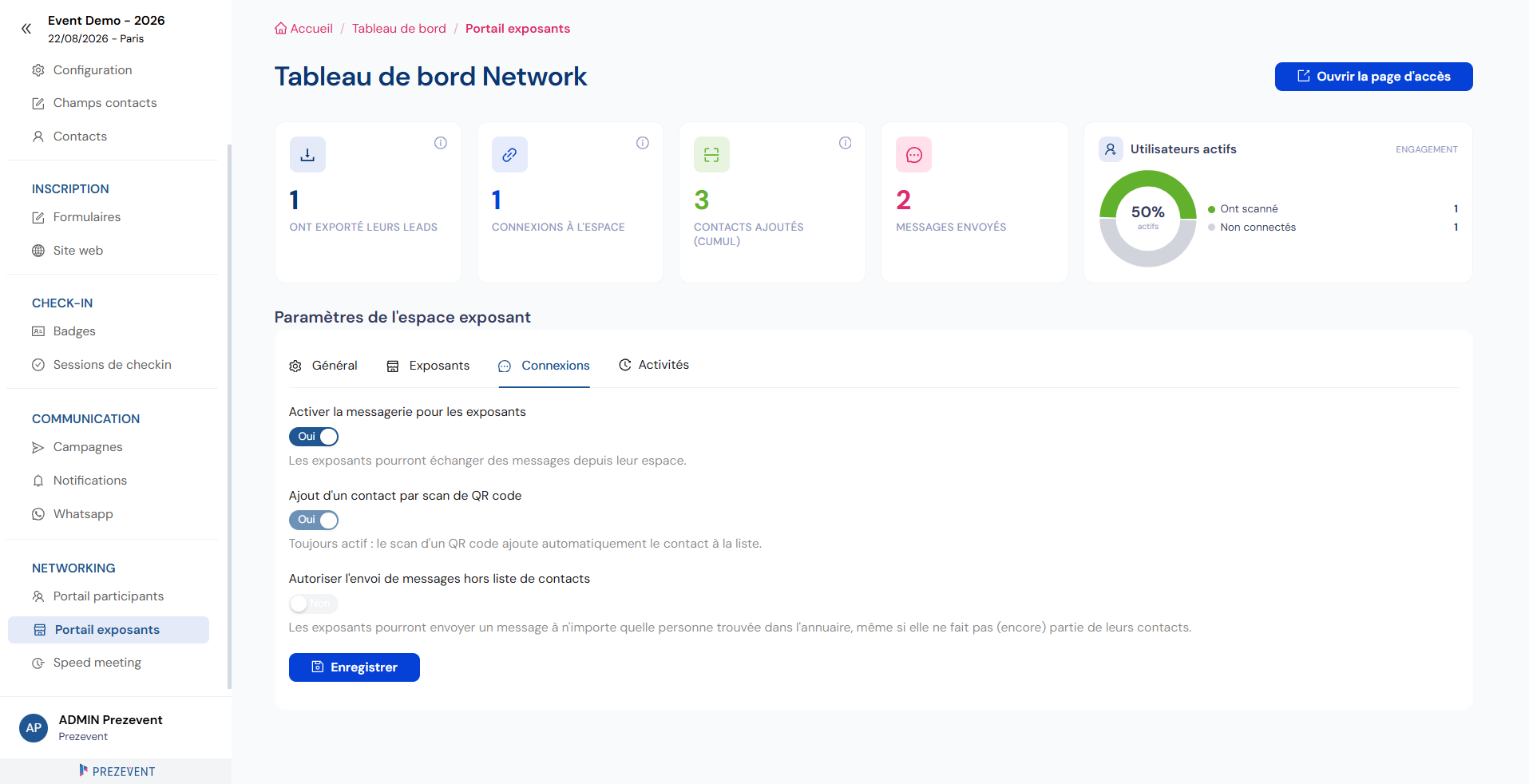
Task: Switch to the Exposants tab
Action: click(428, 366)
